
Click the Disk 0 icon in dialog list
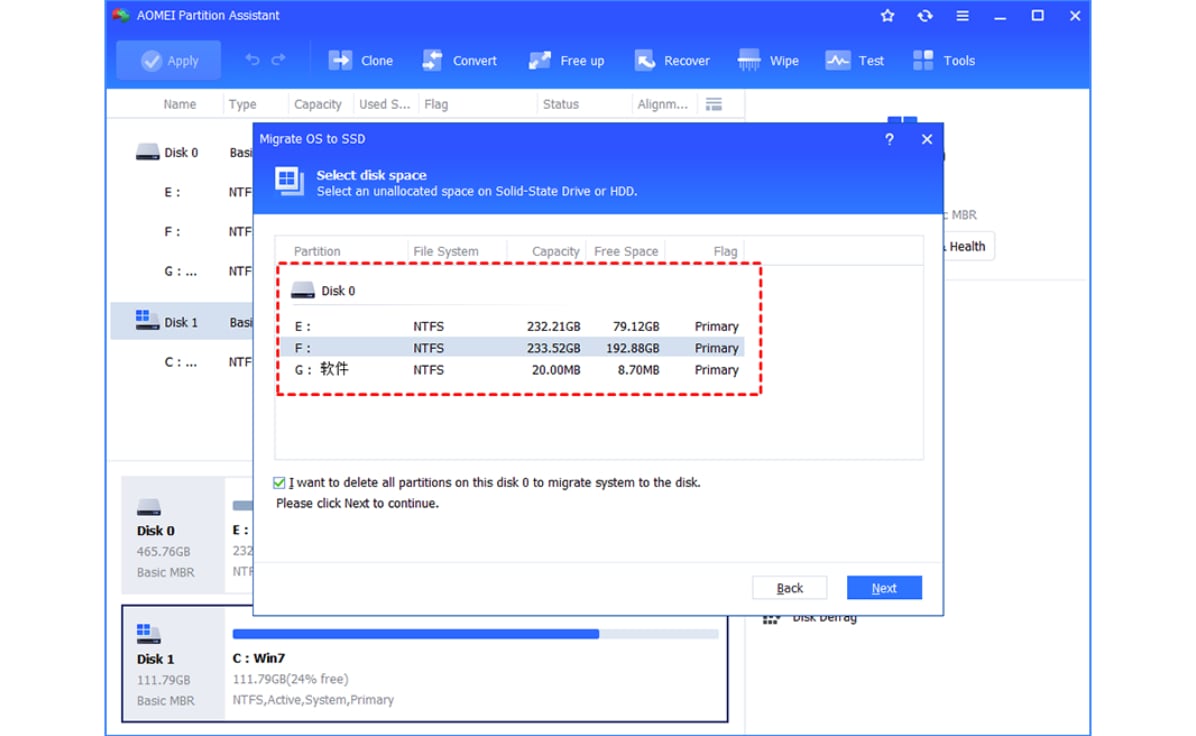pyautogui.click(x=303, y=291)
